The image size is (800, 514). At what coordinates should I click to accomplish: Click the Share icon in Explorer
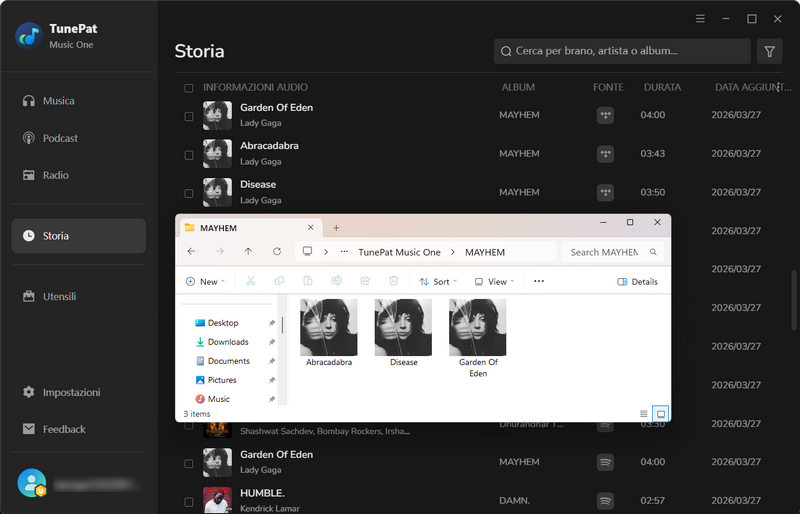coord(365,281)
